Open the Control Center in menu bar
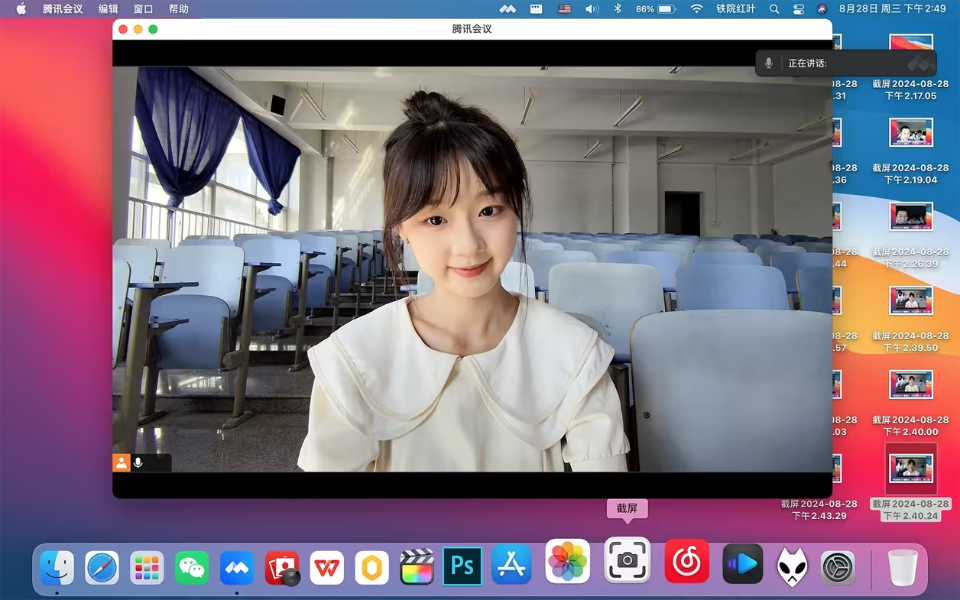 point(798,9)
